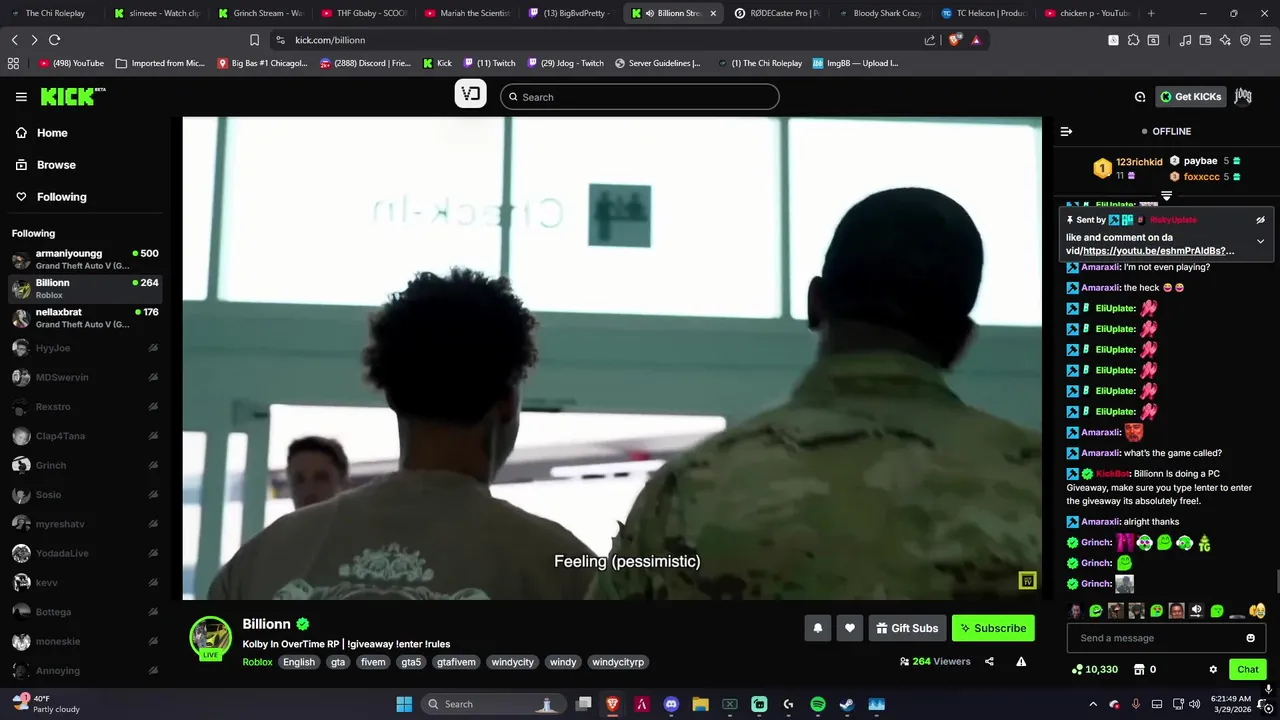This screenshot has width=1280, height=720.
Task: Open the activity icon left of Get KICKs
Action: pos(1140,97)
